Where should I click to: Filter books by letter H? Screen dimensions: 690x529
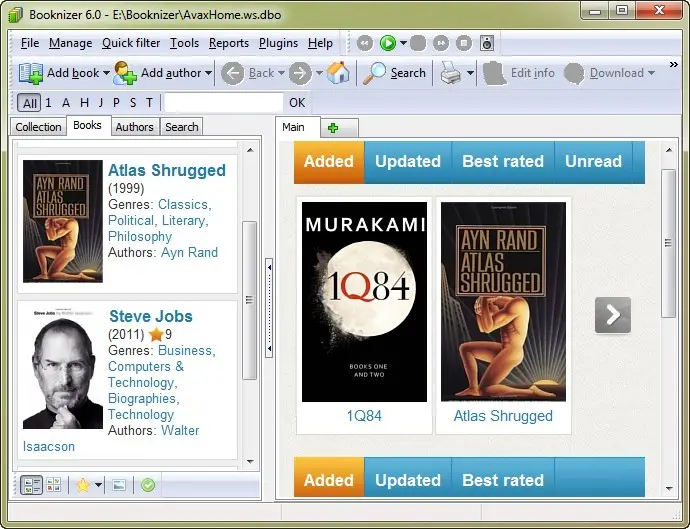(84, 103)
